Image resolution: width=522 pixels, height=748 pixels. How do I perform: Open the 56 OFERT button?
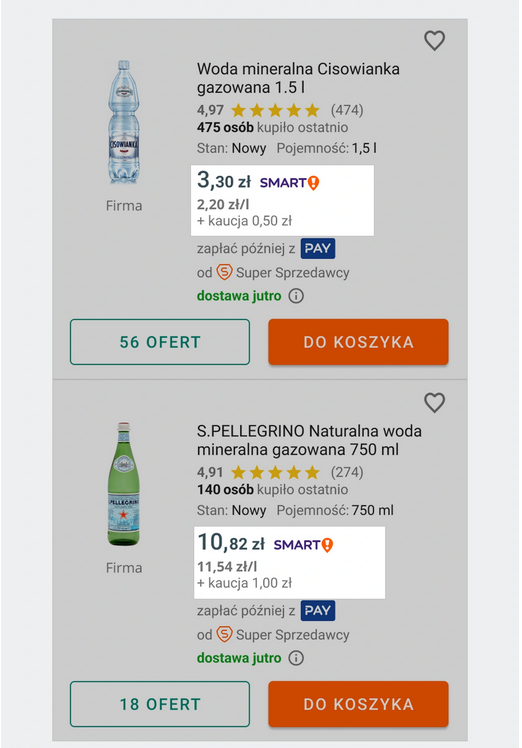[160, 342]
